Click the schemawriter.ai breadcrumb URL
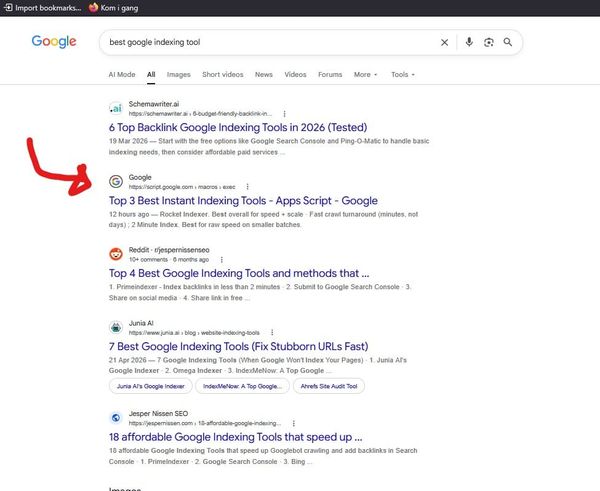 point(201,114)
